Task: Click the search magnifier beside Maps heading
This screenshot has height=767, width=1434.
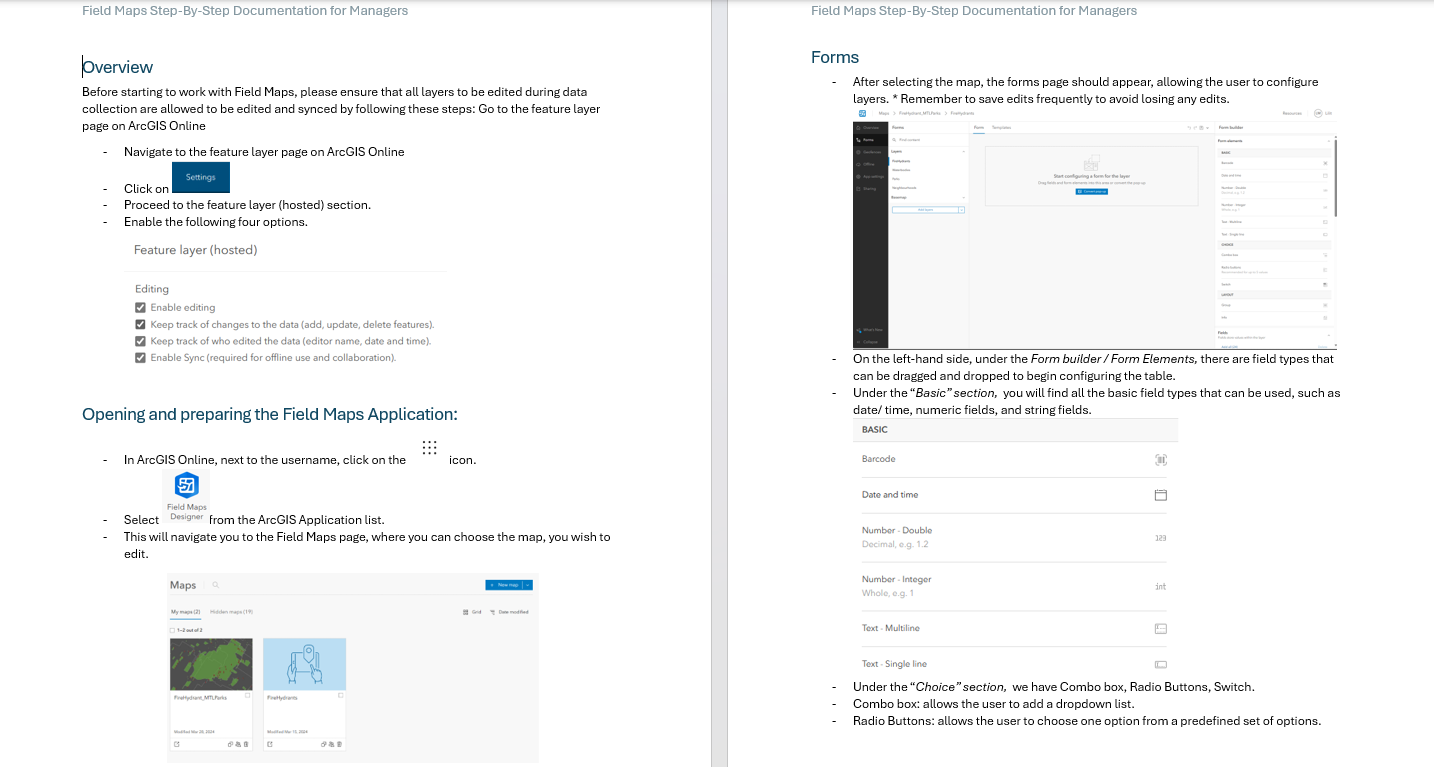Action: coord(215,585)
